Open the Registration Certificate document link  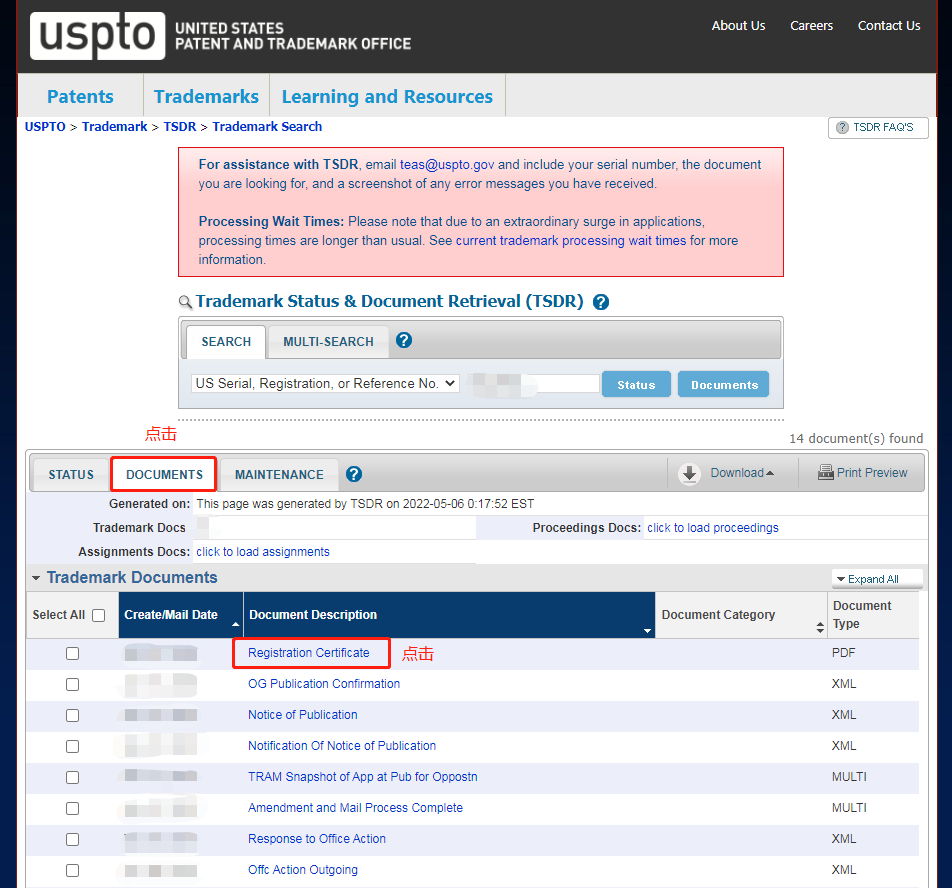pyautogui.click(x=308, y=653)
